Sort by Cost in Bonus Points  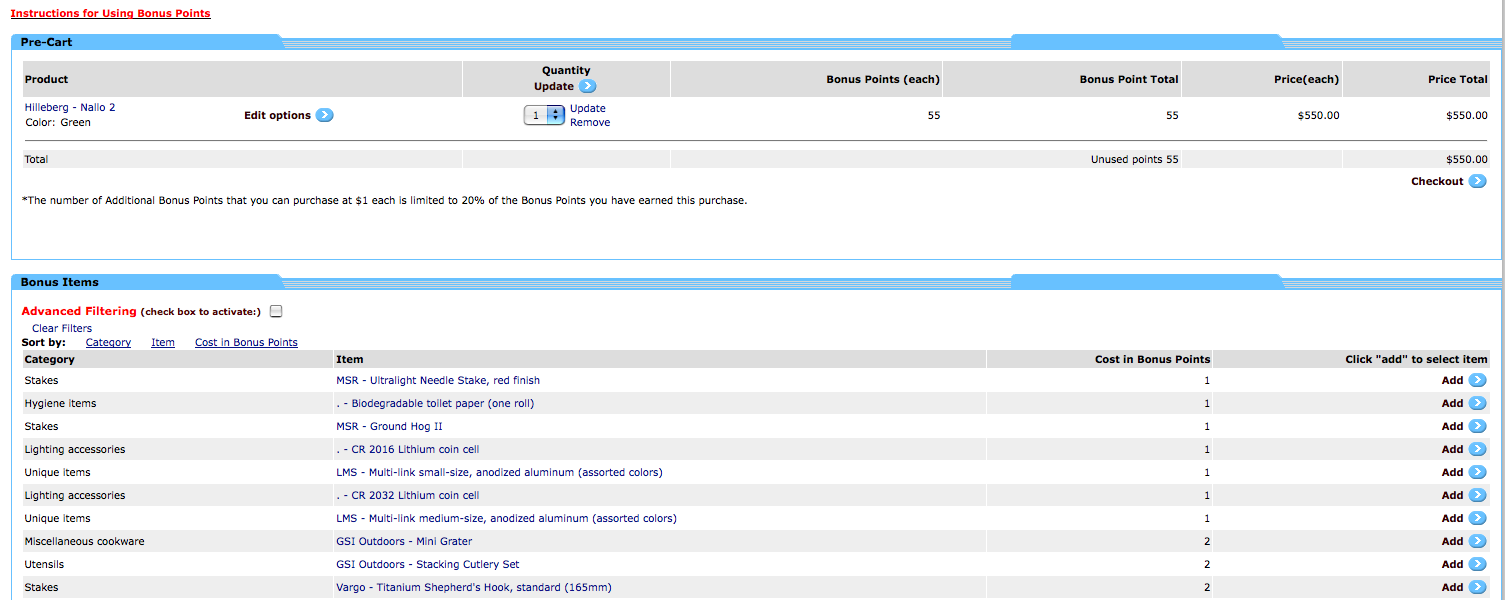(x=246, y=342)
